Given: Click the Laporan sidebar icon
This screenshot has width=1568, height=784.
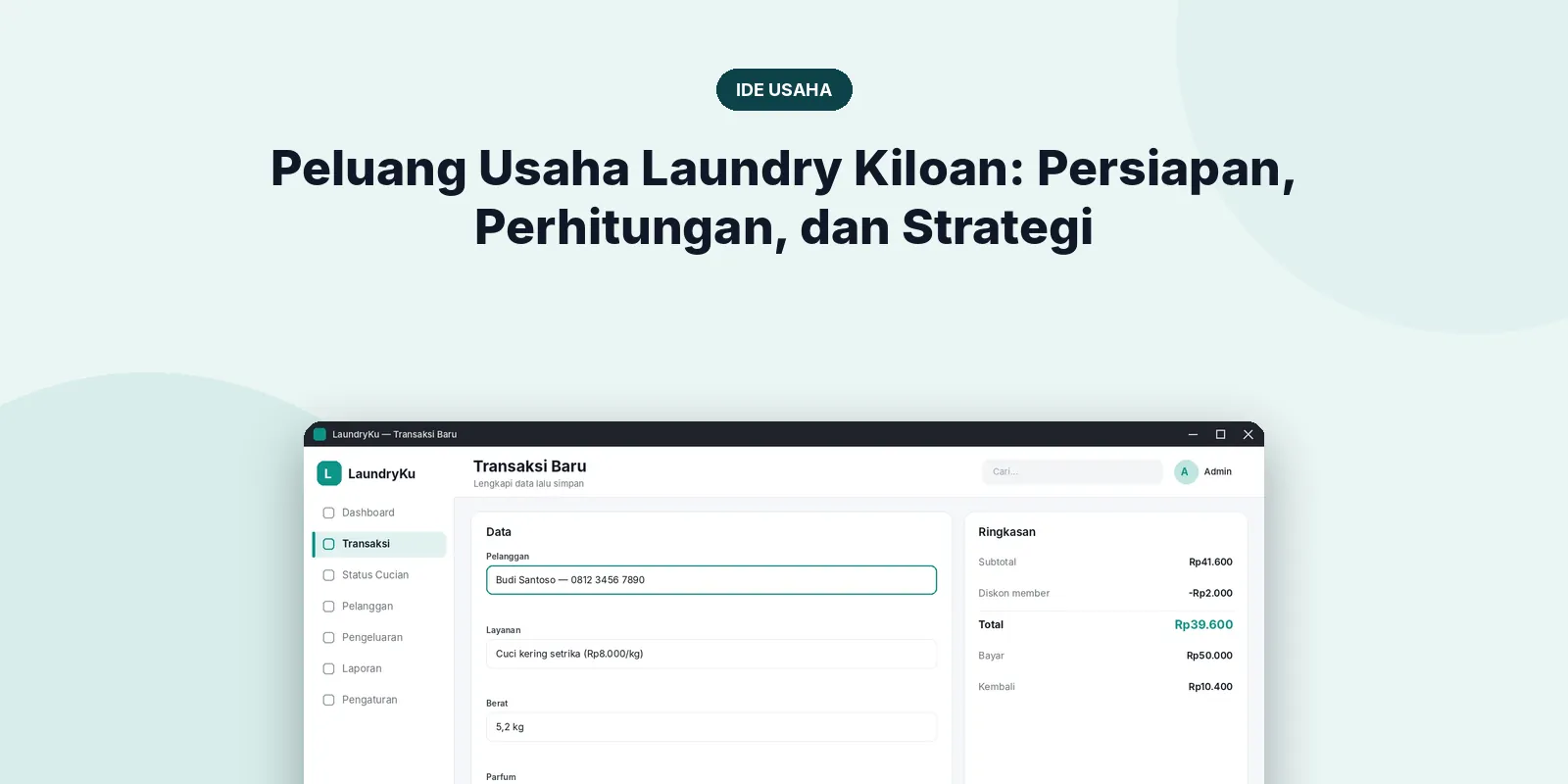Looking at the screenshot, I should [x=328, y=669].
